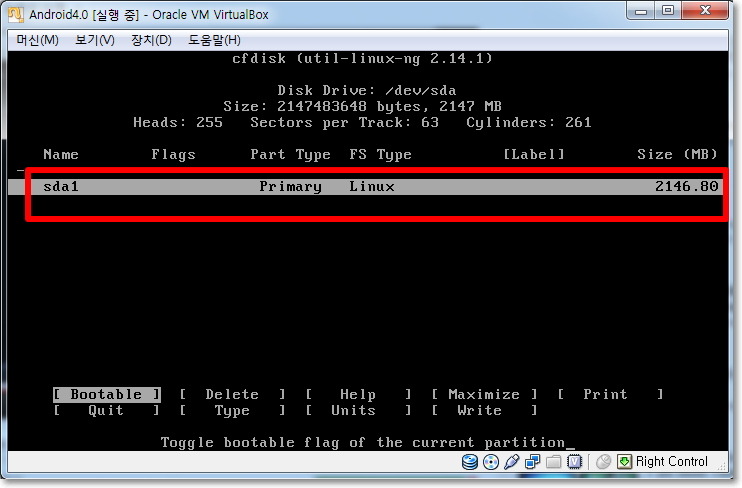Select the Type option in cfdisk
Viewport: 742px width, 488px height.
pyautogui.click(x=232, y=411)
